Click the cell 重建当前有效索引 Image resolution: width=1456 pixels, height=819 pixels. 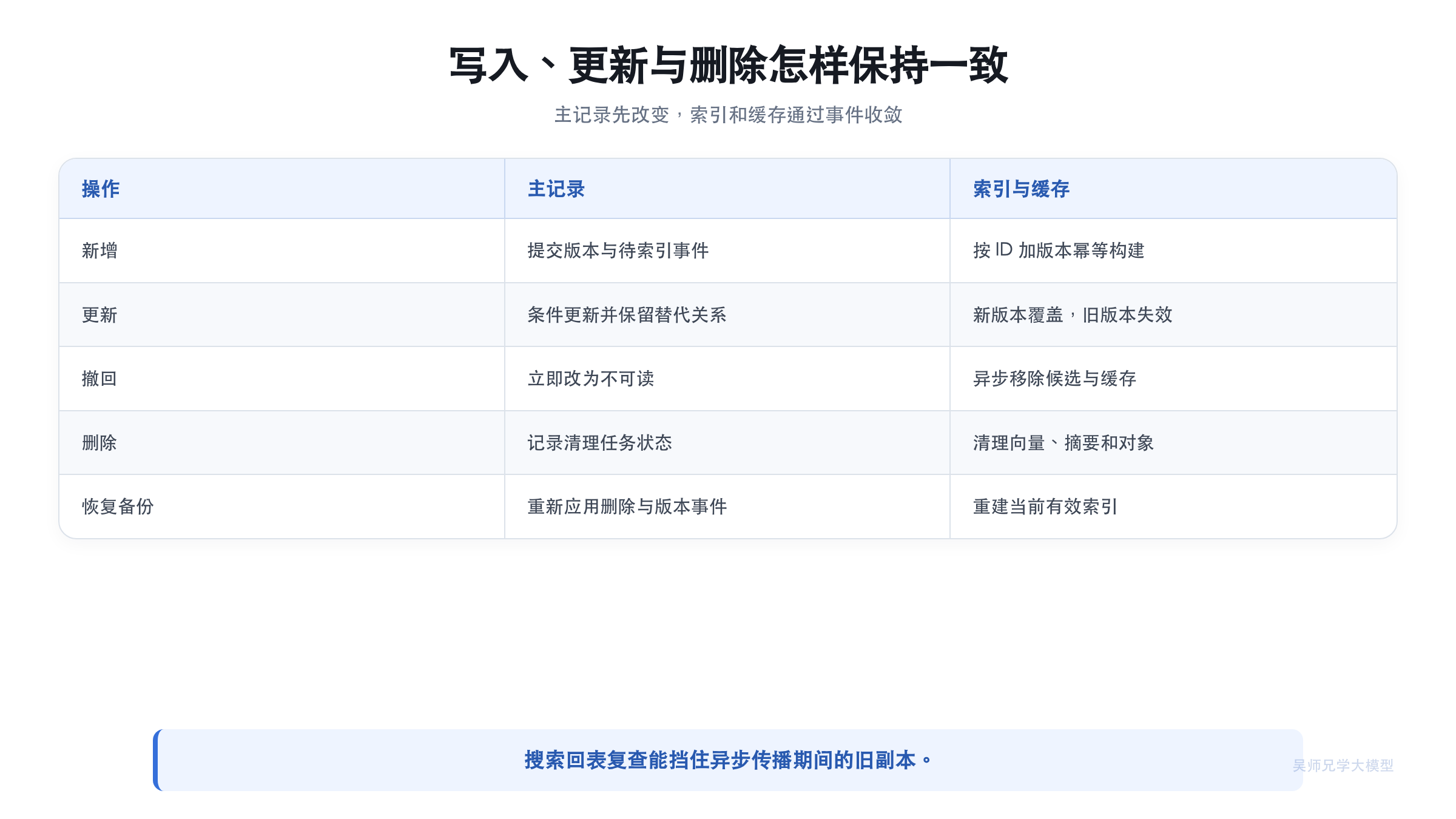point(1173,507)
